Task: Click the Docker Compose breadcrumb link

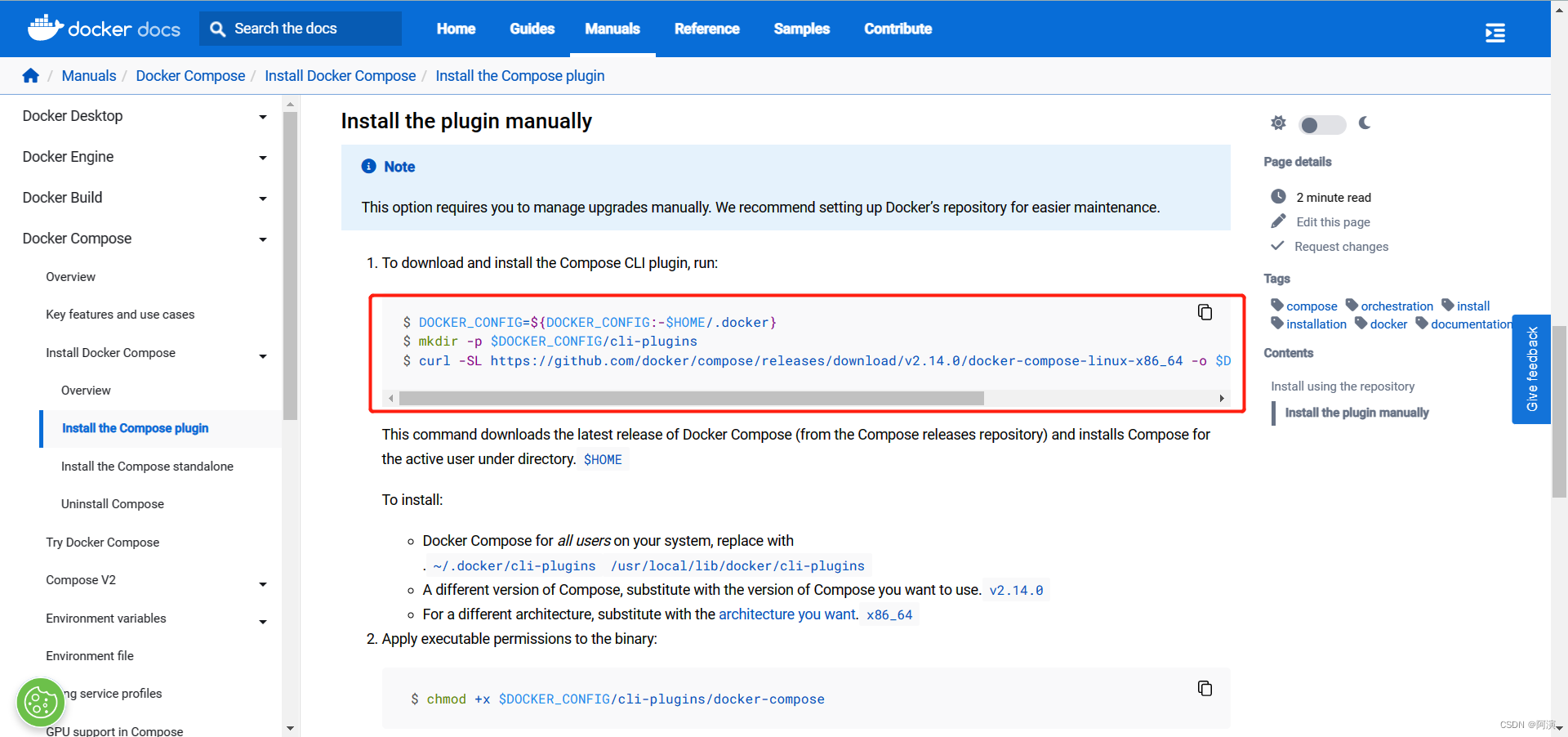Action: pos(190,76)
